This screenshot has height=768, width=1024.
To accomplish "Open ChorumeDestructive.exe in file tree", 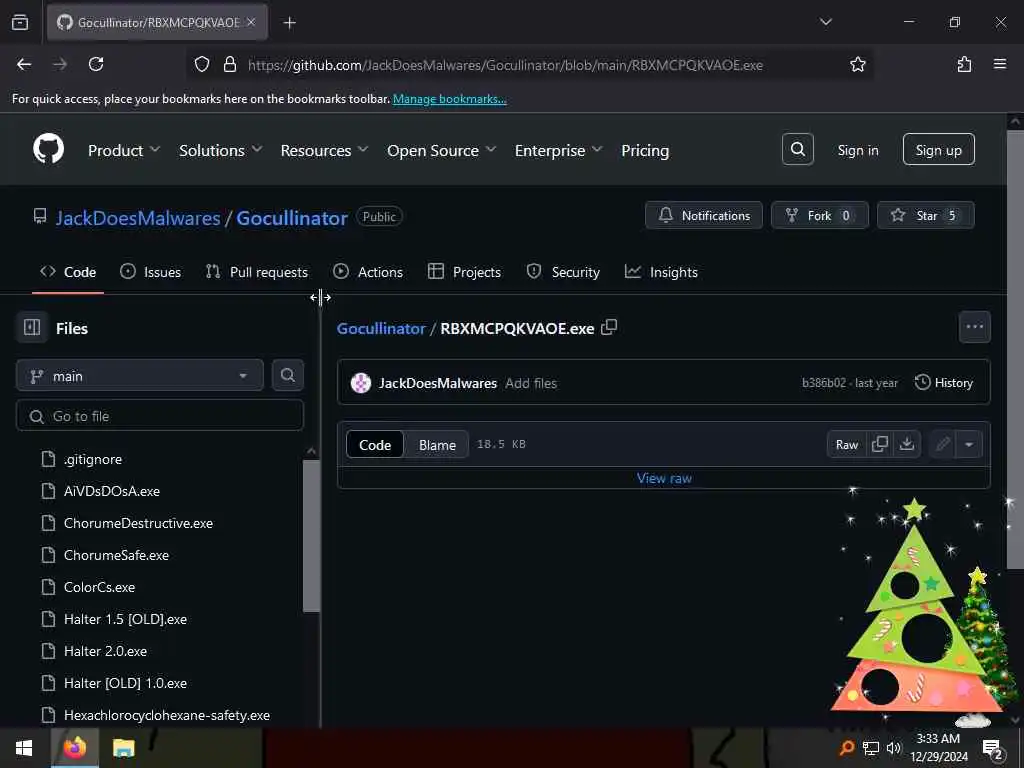I will 138,523.
